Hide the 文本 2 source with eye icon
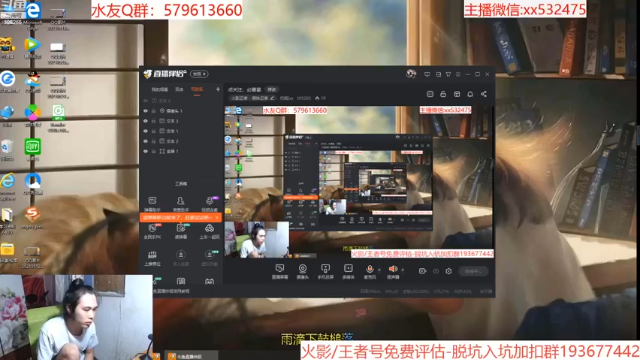Viewport: 640px width, 360px height. (x=145, y=141)
